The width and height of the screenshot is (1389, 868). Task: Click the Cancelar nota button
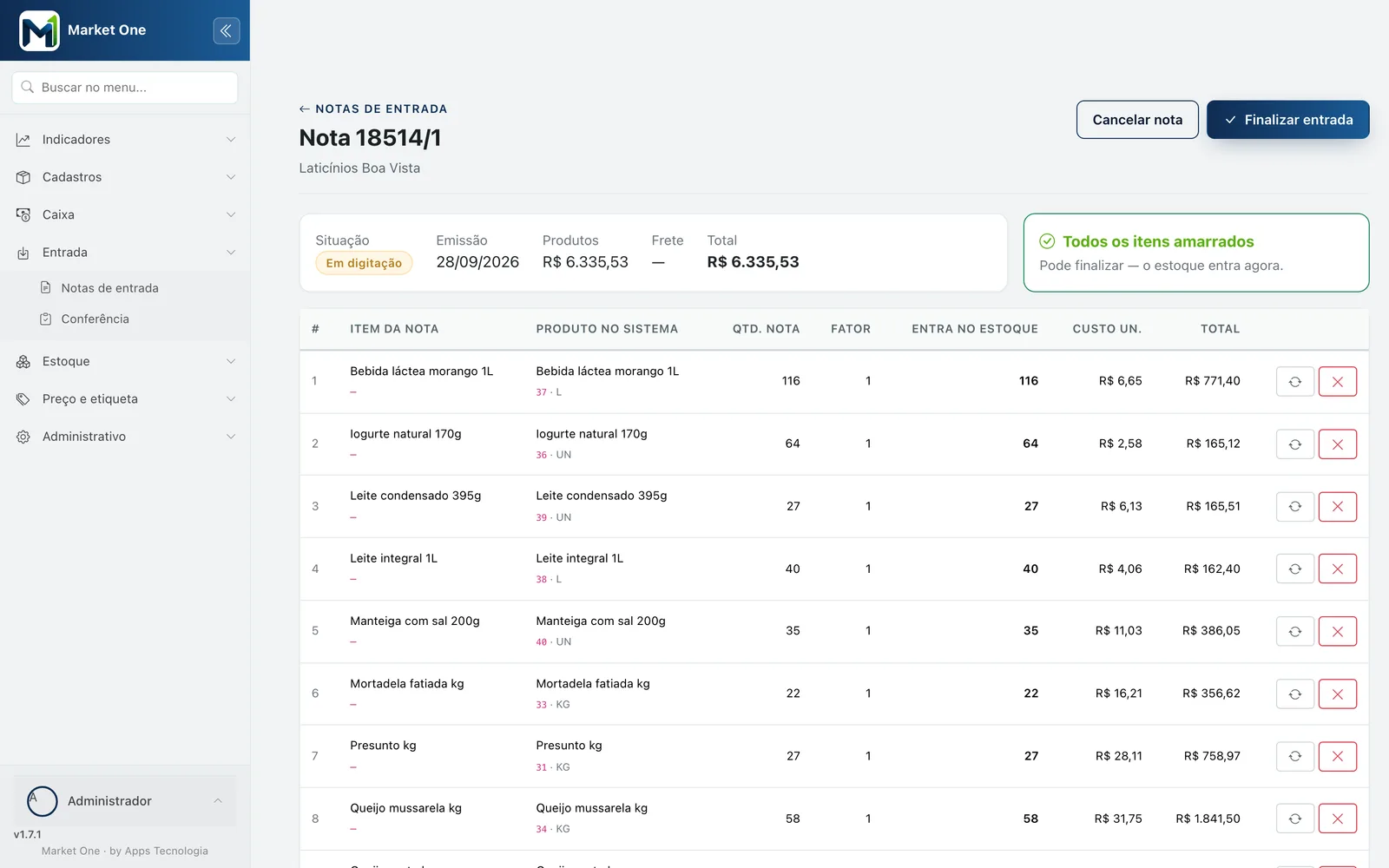pyautogui.click(x=1137, y=120)
